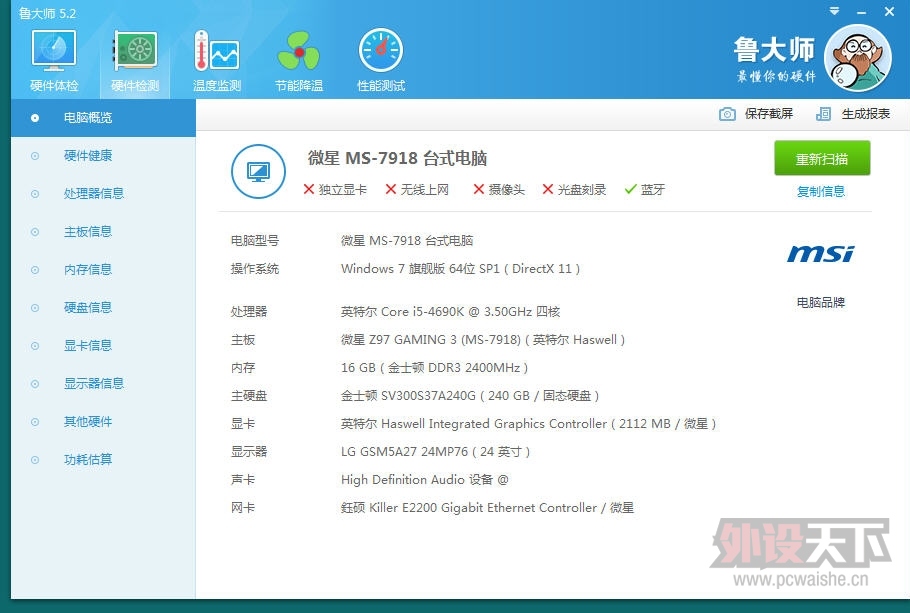The image size is (910, 613).
Task: Click the green check next to 蓝牙
Action: coord(630,189)
